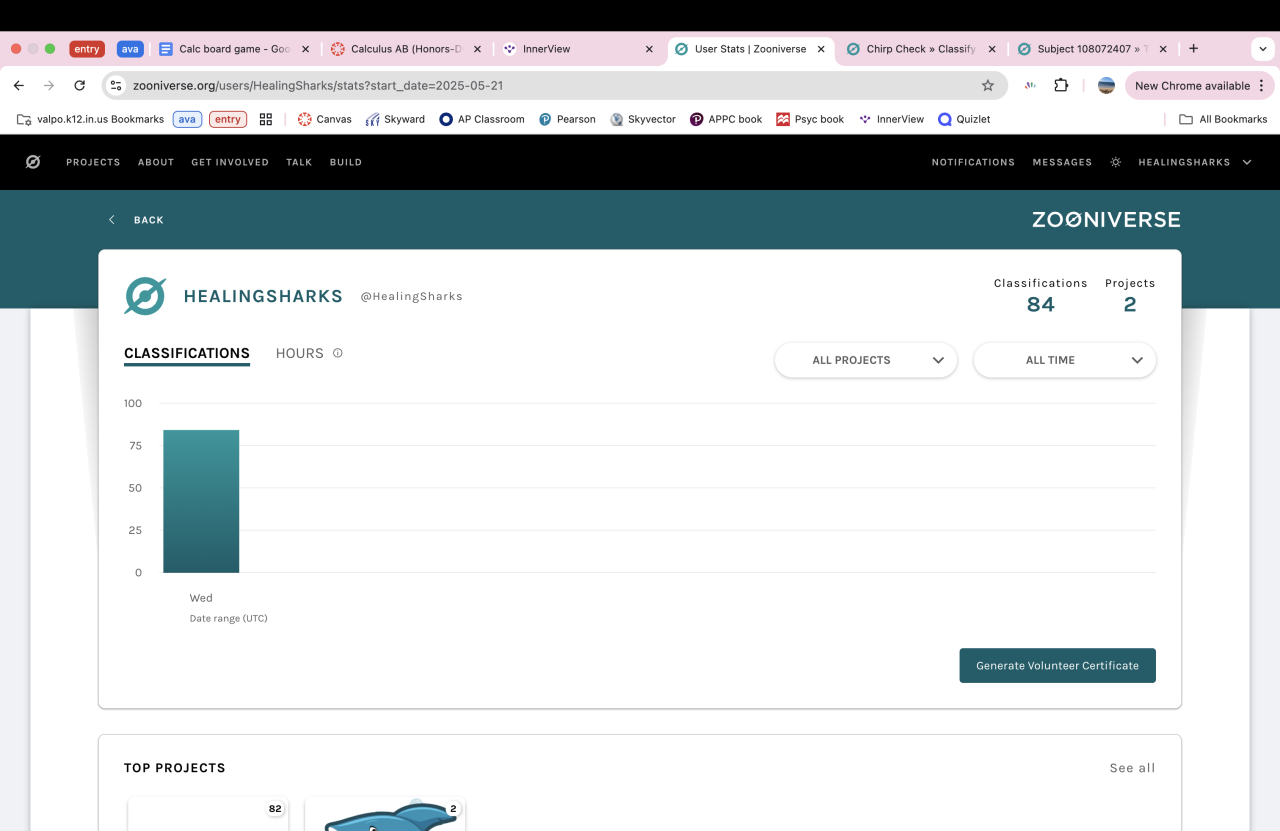
Task: Click the Hours info icon
Action: pos(338,353)
